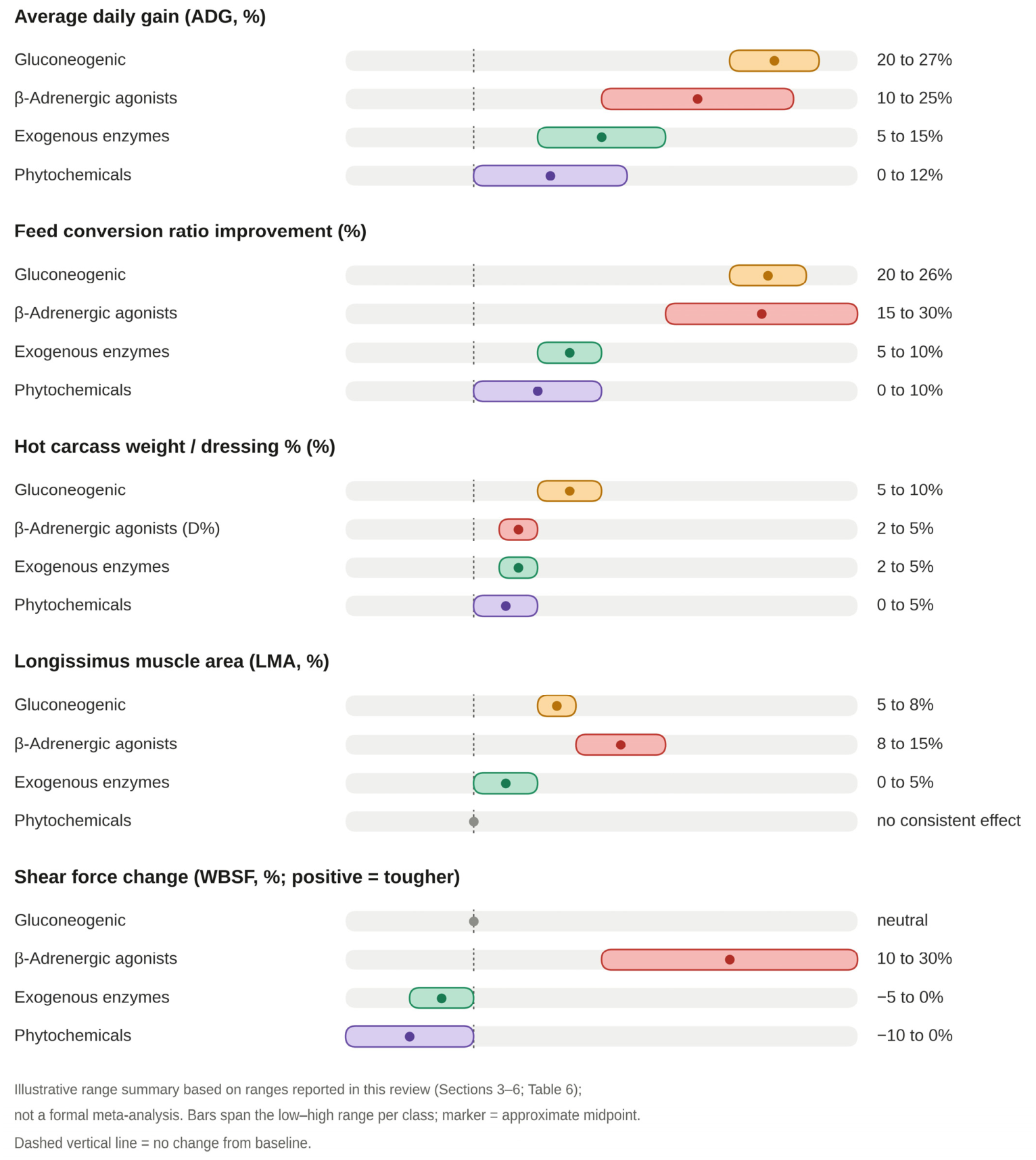
Task: Click the Gluconeogenic shear force gray dot
Action: click(x=473, y=921)
